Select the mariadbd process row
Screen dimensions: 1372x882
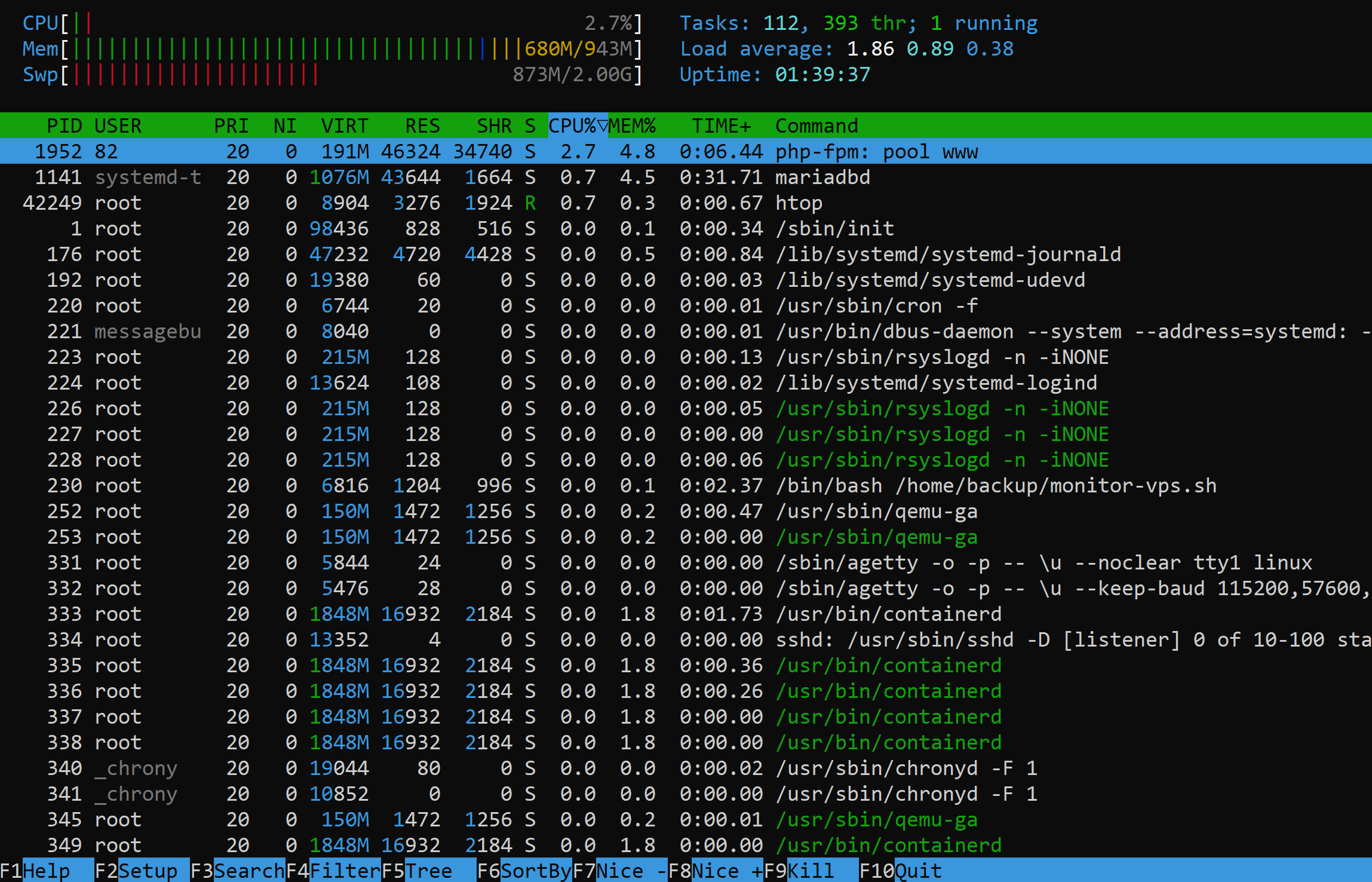(x=686, y=177)
